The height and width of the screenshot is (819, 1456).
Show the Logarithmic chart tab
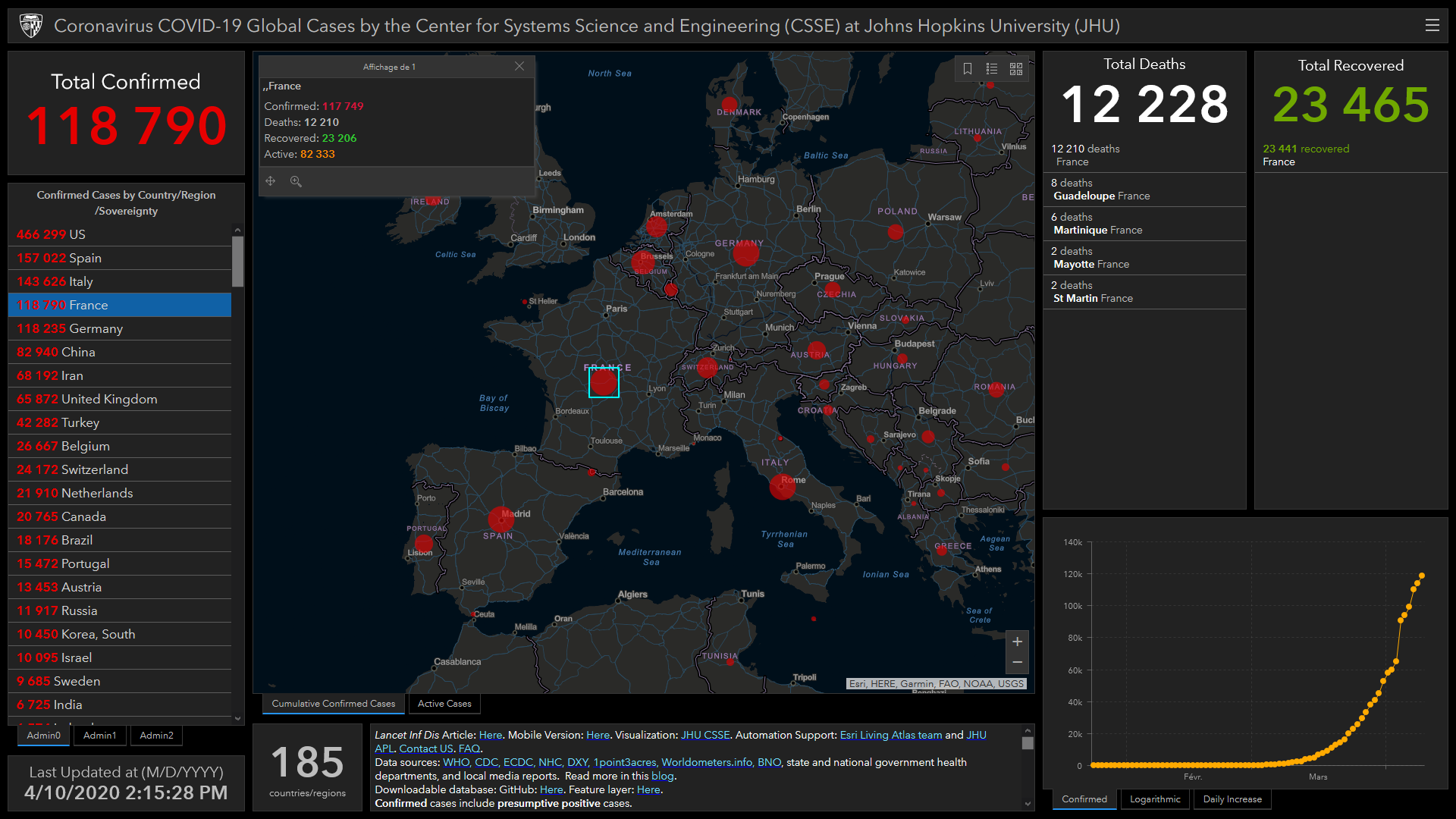coord(1155,799)
